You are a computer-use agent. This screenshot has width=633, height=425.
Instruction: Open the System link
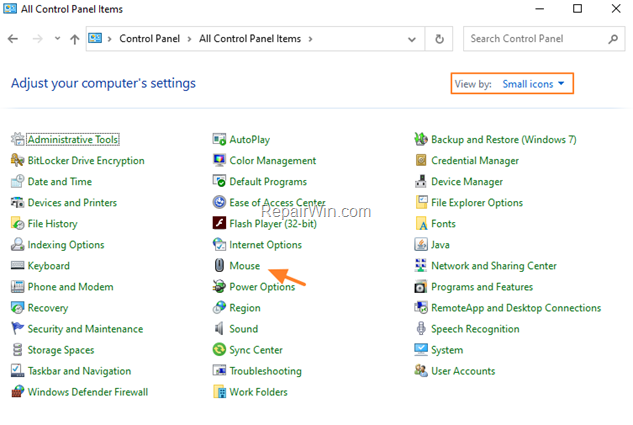447,350
